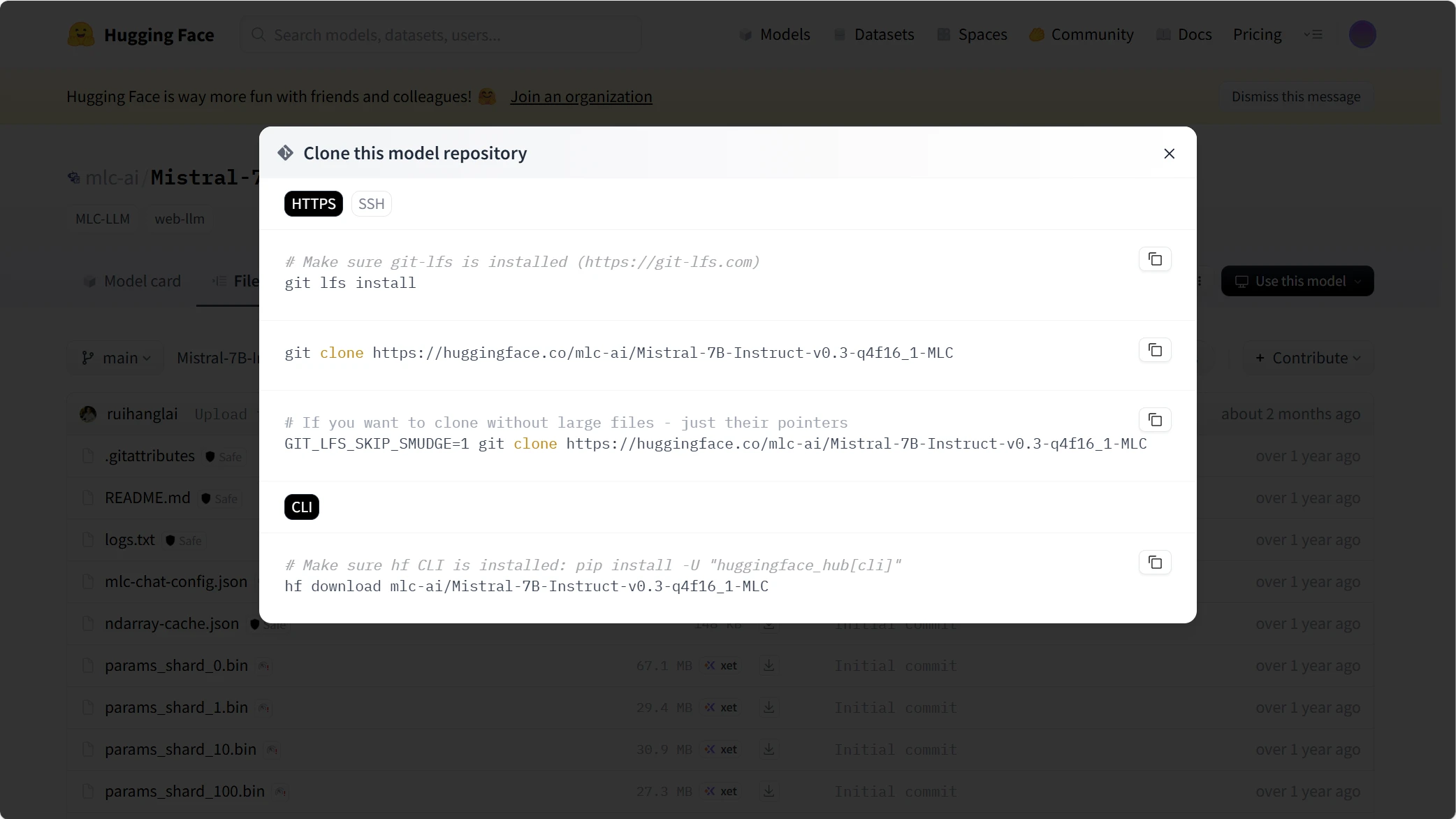Select the CLI option badge
Screen dimensions: 1456x819
301,507
